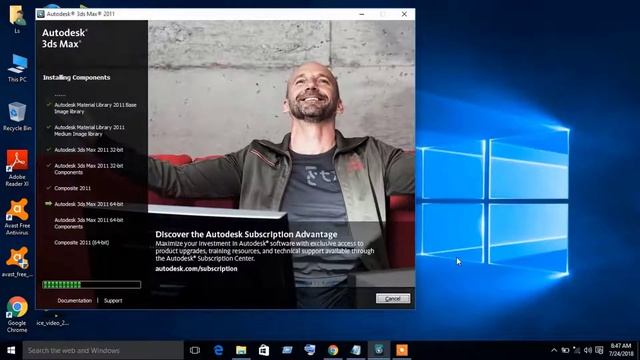Open the Windows Store taskbar icon
The image size is (640, 360).
pos(264,350)
